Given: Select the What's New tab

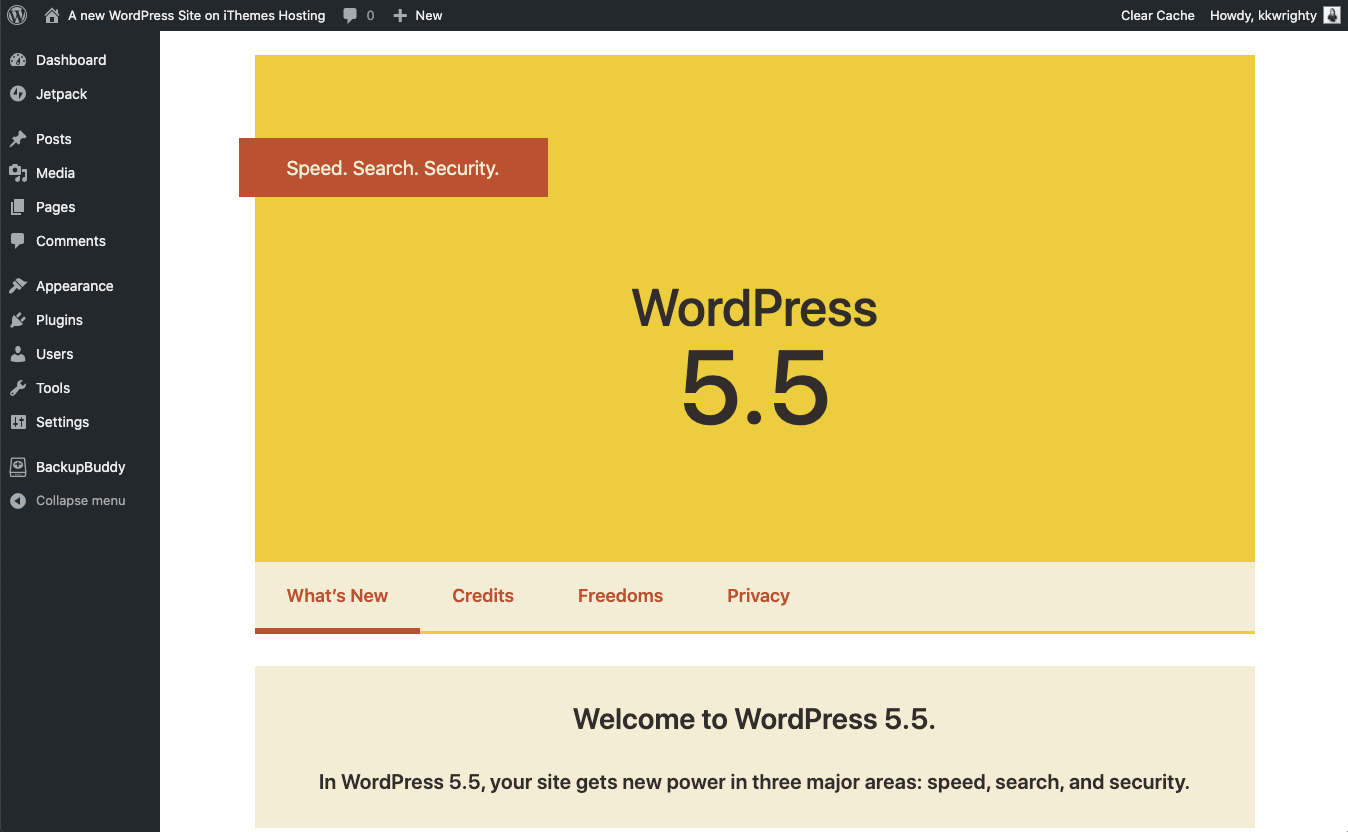Looking at the screenshot, I should pos(337,596).
